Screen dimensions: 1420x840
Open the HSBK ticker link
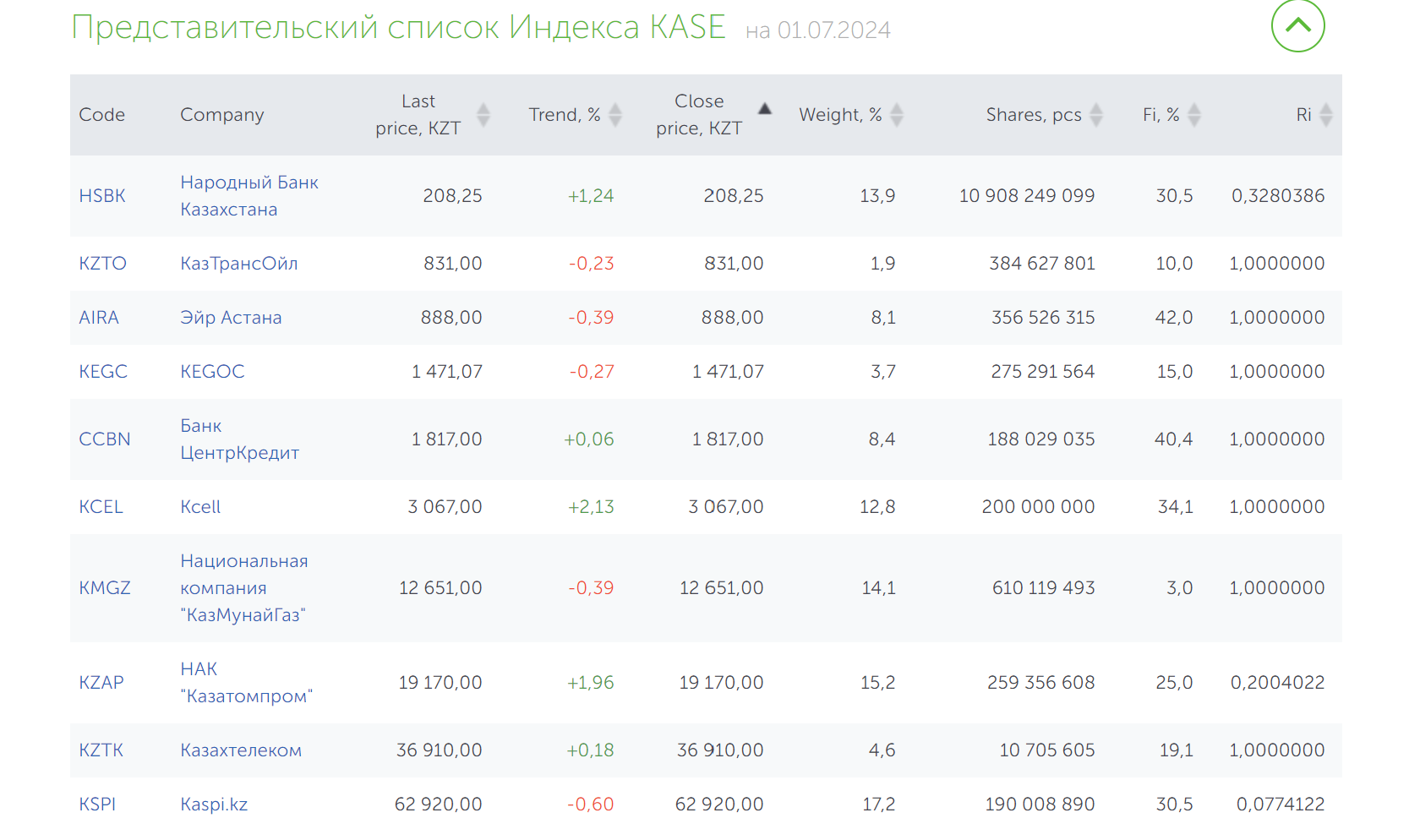click(x=102, y=196)
